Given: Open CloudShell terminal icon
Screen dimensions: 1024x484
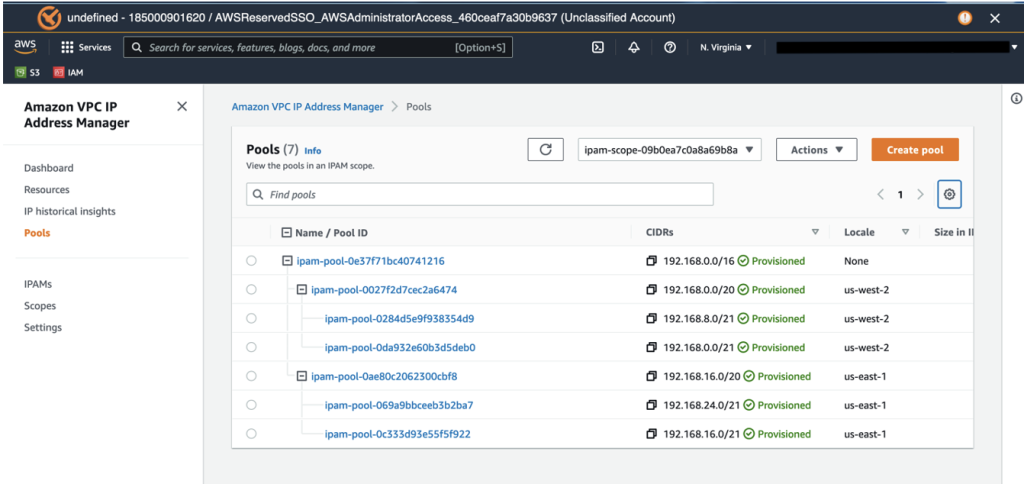Looking at the screenshot, I should (597, 48).
